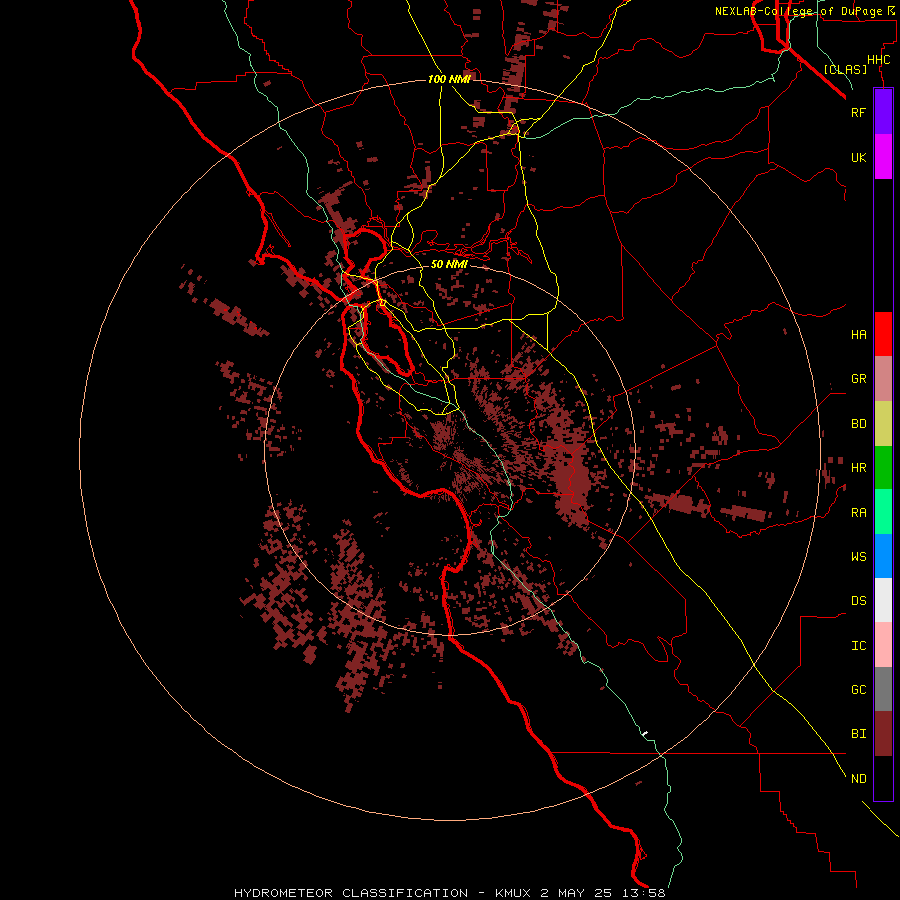The height and width of the screenshot is (900, 900).
Task: Click the HA red legend swatch
Action: point(883,334)
